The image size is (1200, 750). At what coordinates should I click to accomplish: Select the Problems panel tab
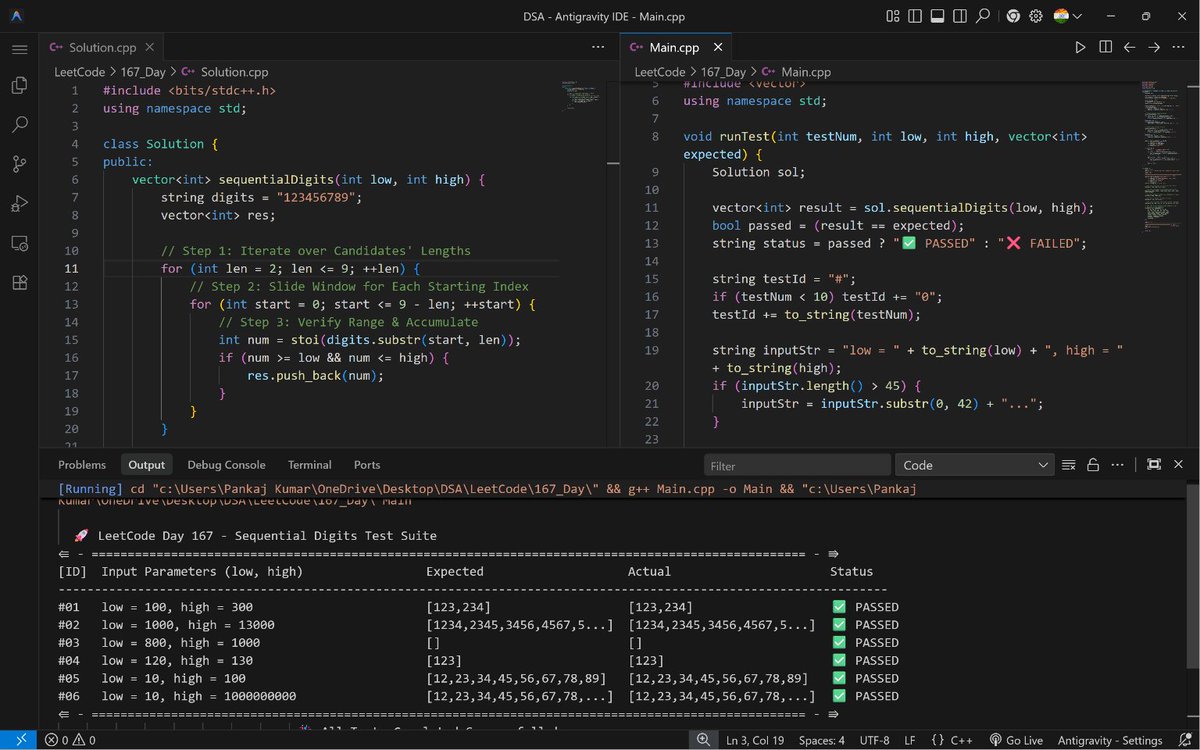click(82, 465)
